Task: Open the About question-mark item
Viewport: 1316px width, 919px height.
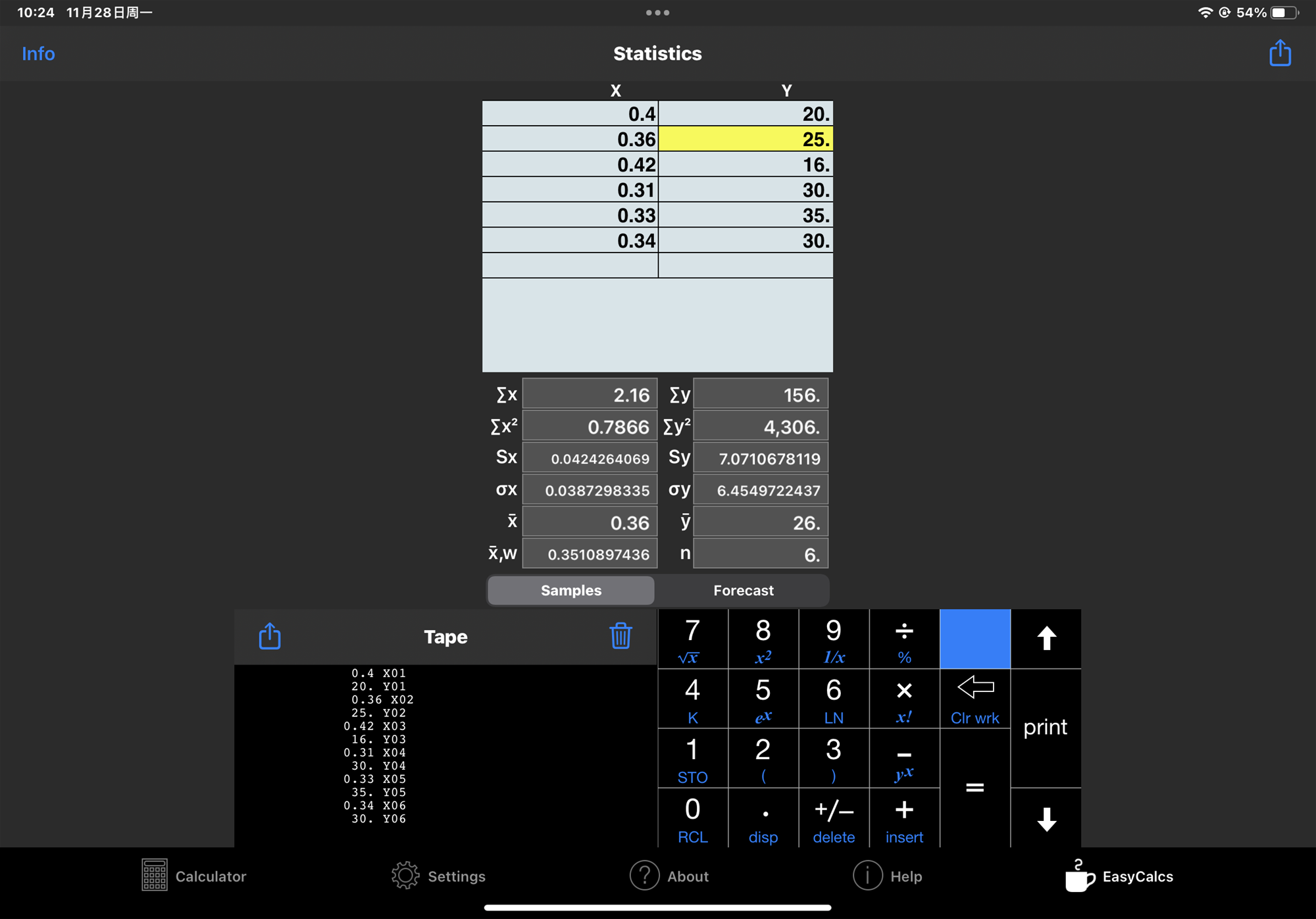Action: [x=669, y=876]
